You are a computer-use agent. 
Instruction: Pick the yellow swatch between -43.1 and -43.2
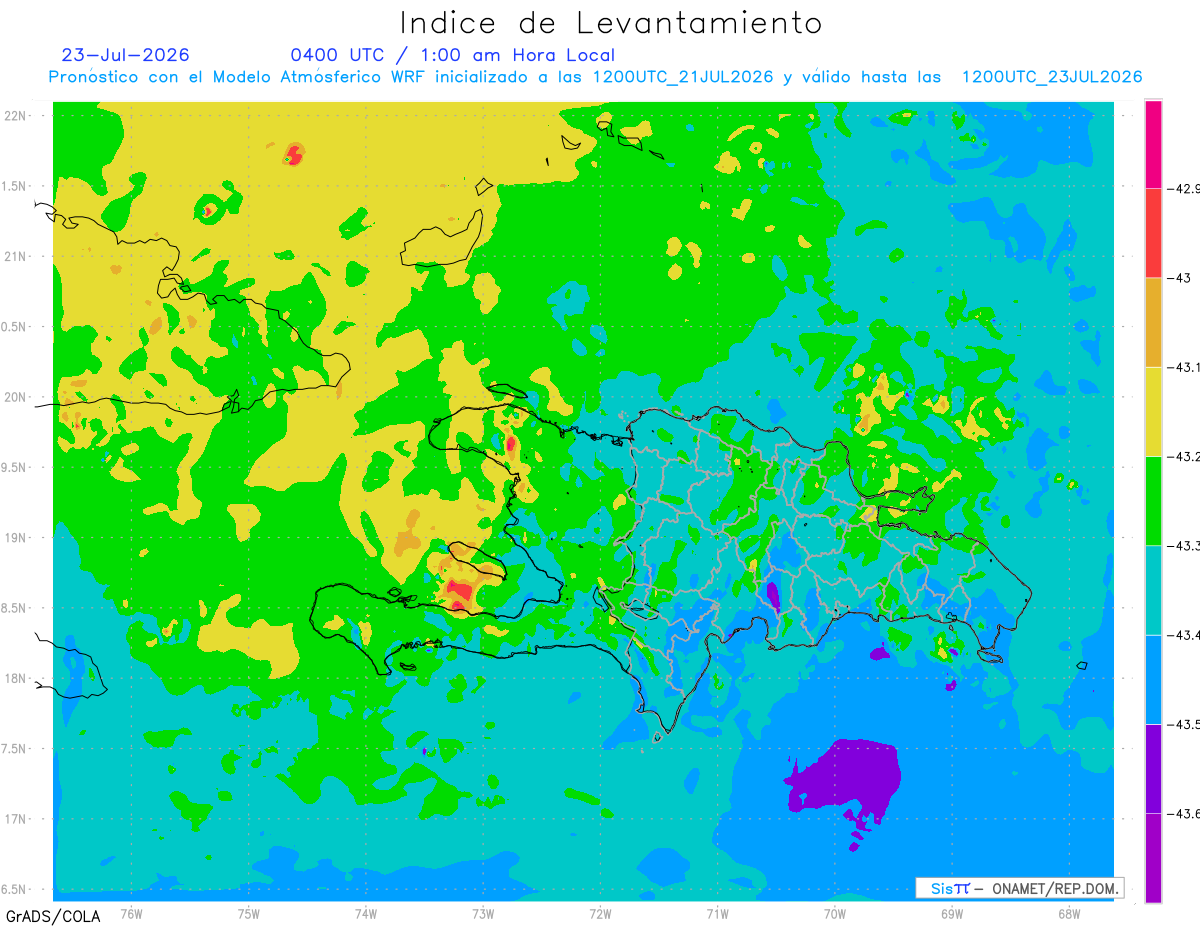(1153, 412)
